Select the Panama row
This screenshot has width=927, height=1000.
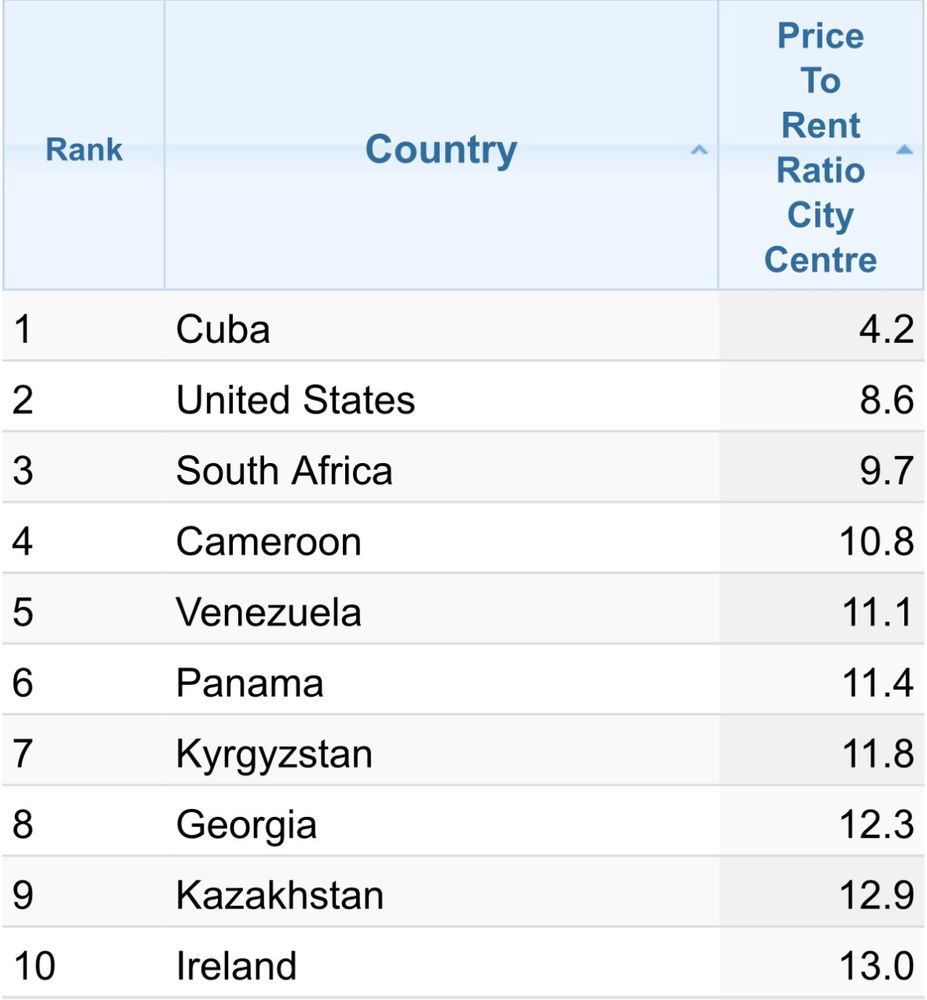[x=464, y=682]
